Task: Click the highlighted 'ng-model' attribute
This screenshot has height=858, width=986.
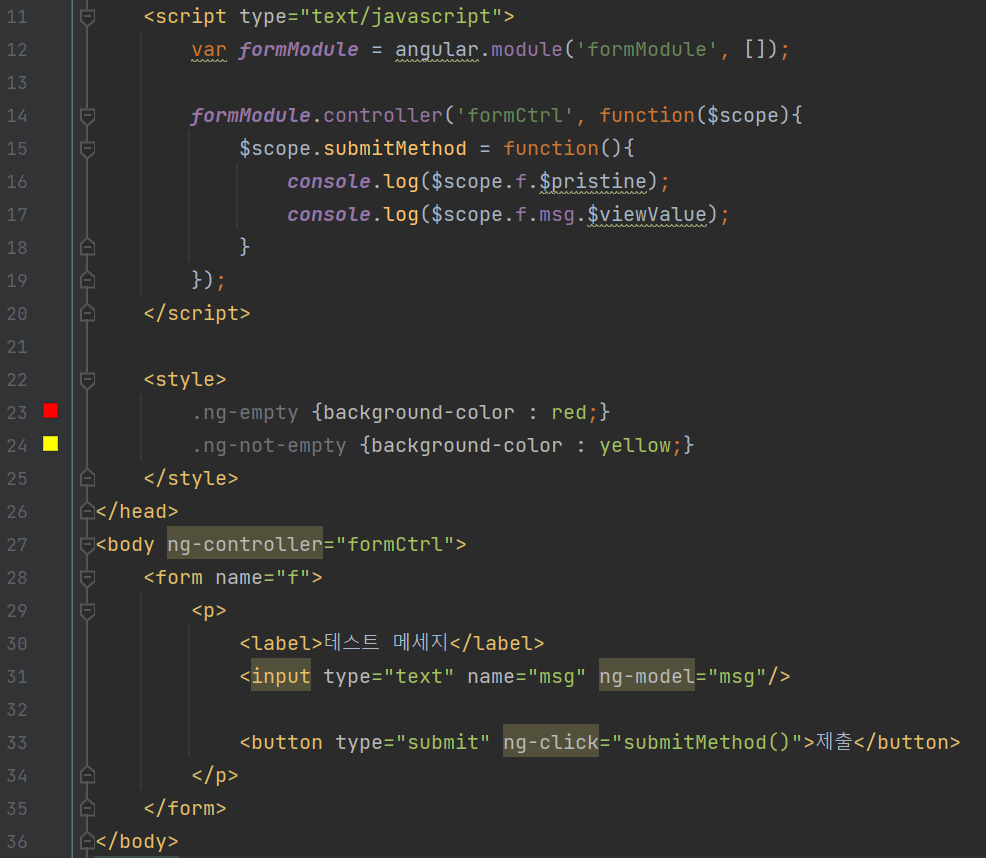Action: pyautogui.click(x=646, y=676)
